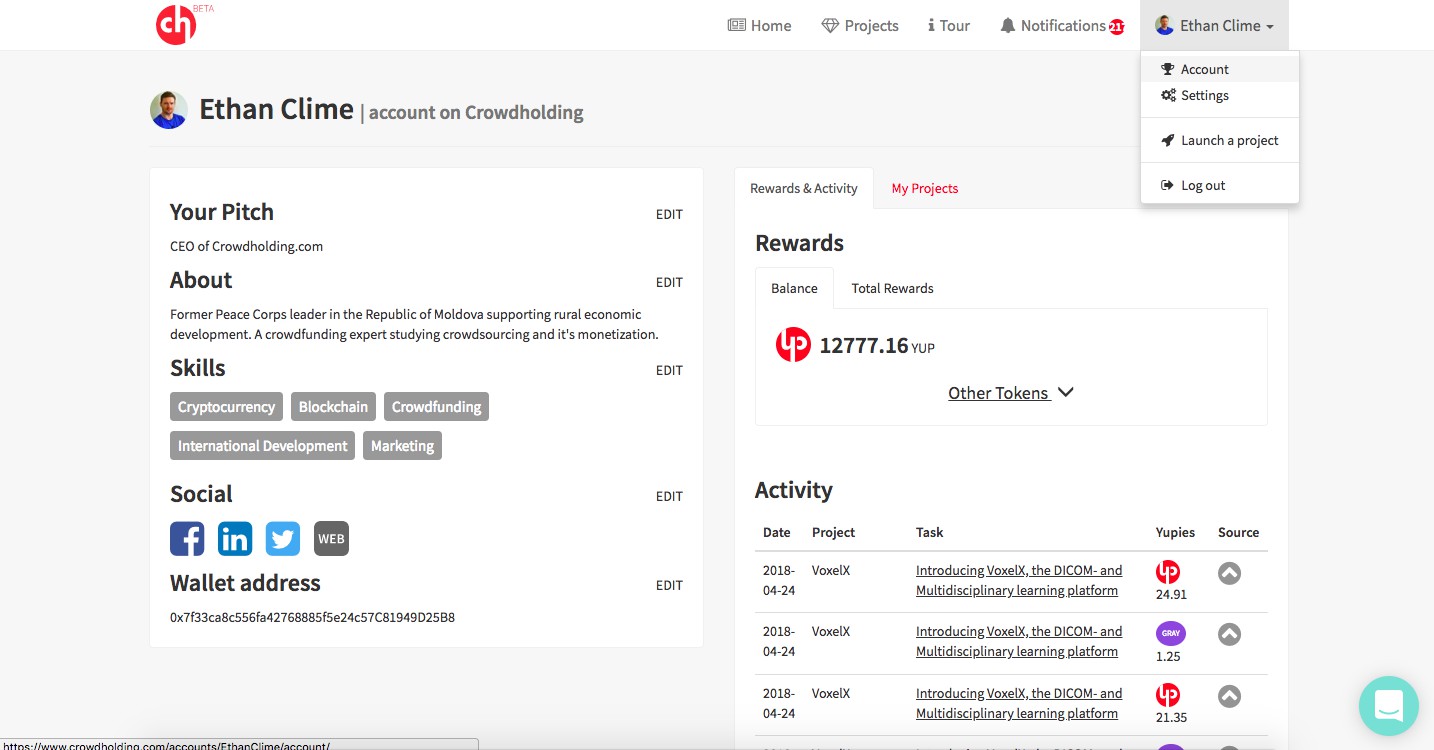Open Tour in navigation bar
1434x750 pixels.
tap(949, 25)
